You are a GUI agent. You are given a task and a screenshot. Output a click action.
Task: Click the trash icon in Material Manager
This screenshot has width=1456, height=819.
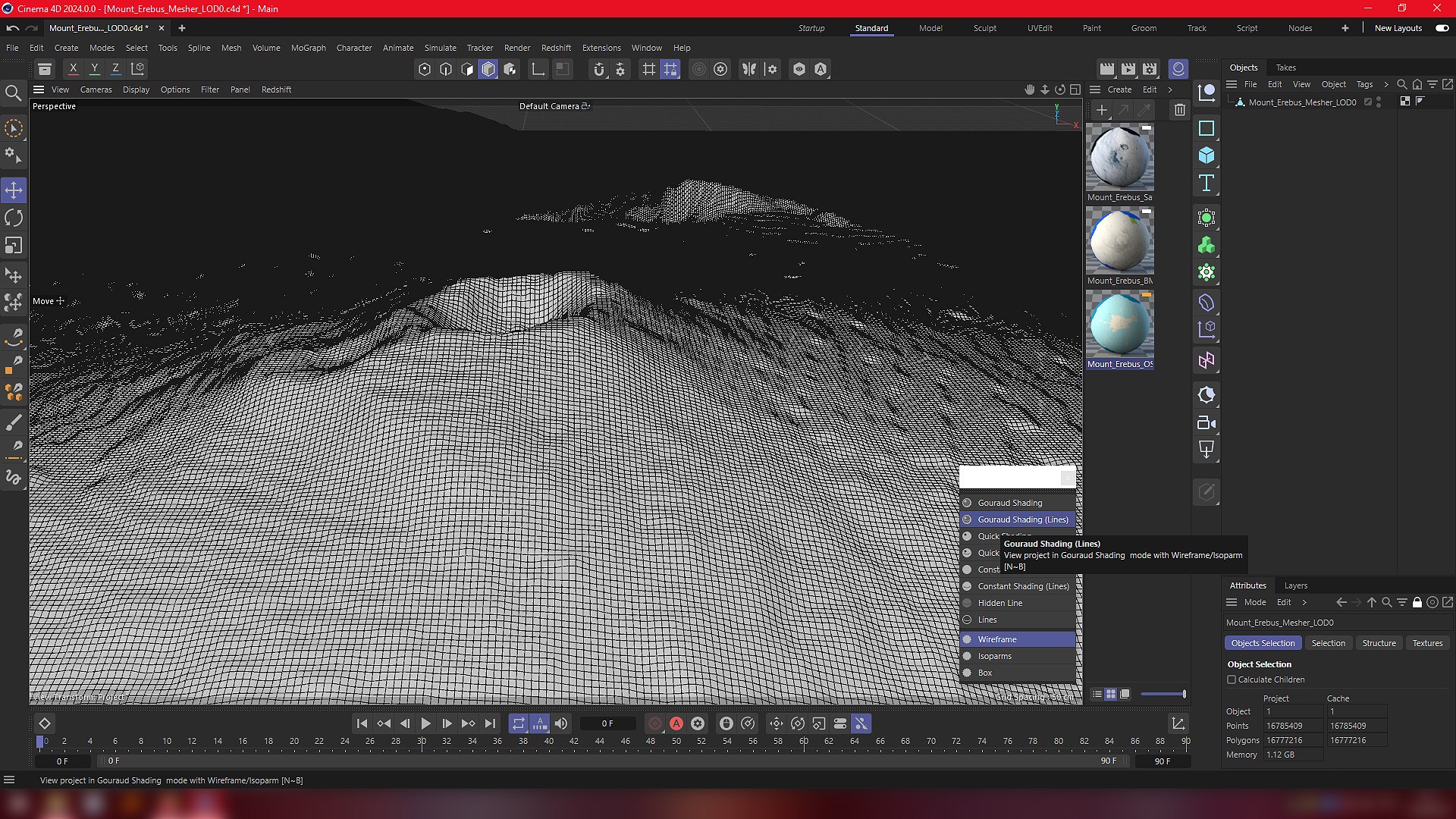click(1180, 110)
